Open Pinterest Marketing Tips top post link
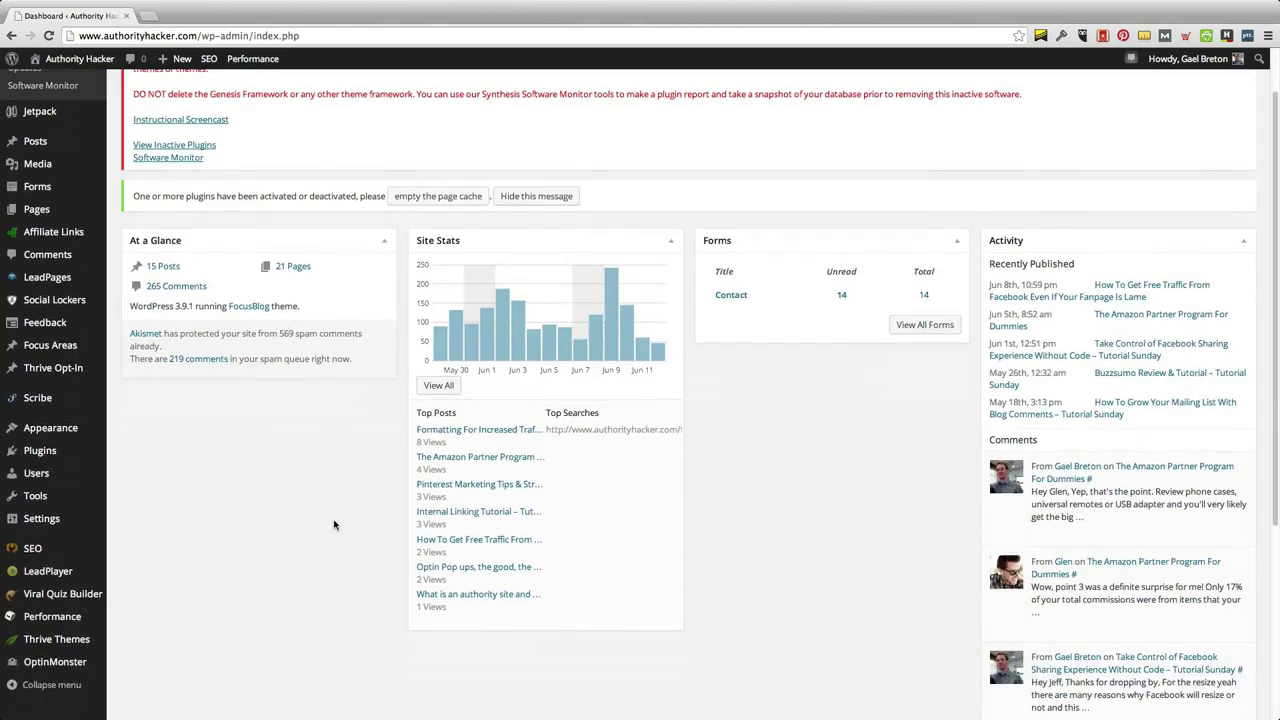This screenshot has height=720, width=1280. pos(479,484)
